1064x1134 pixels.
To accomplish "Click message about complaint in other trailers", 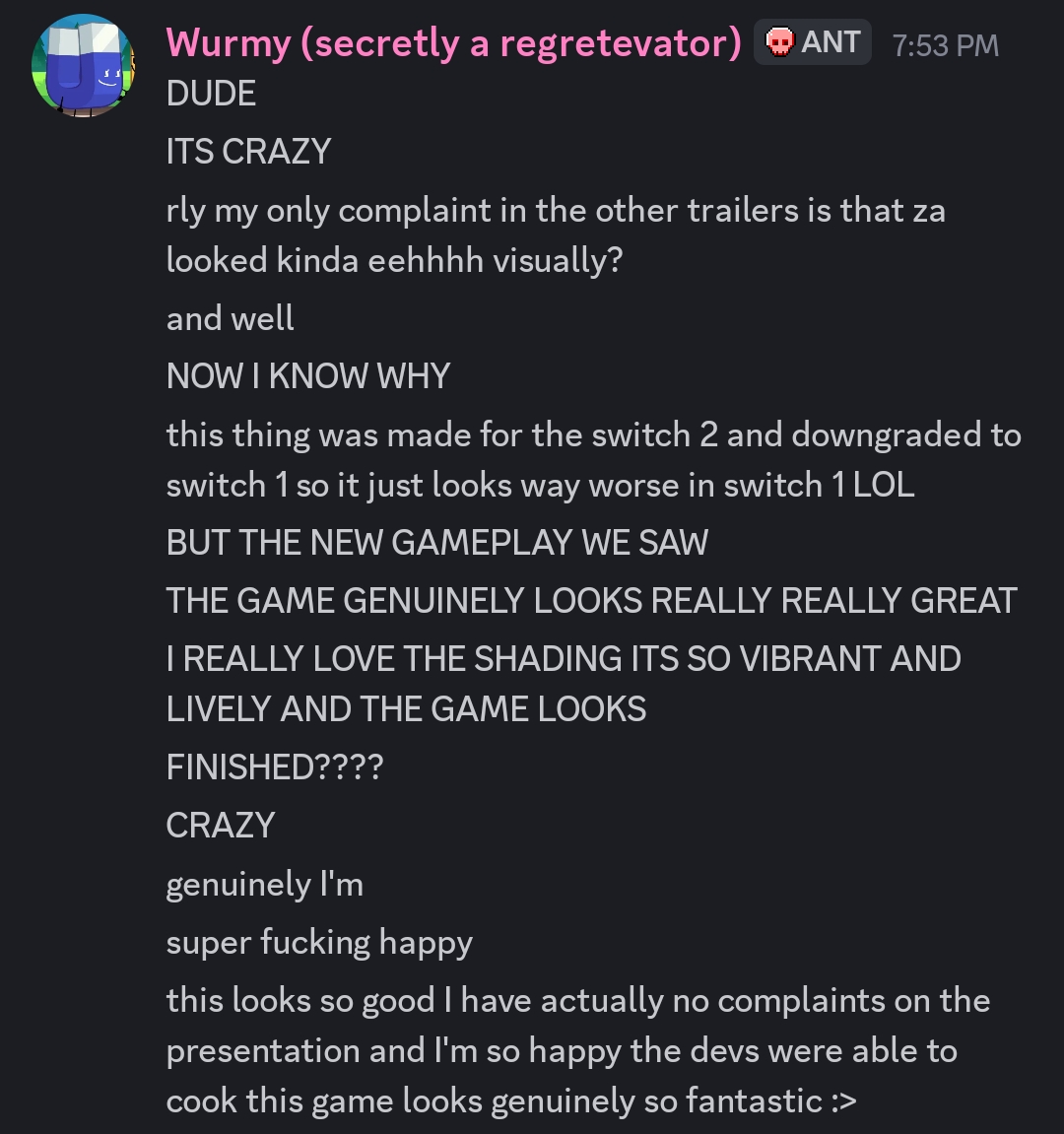I will click(556, 235).
